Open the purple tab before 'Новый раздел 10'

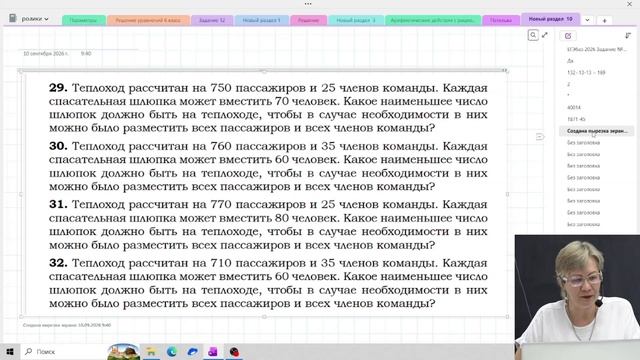[501, 20]
